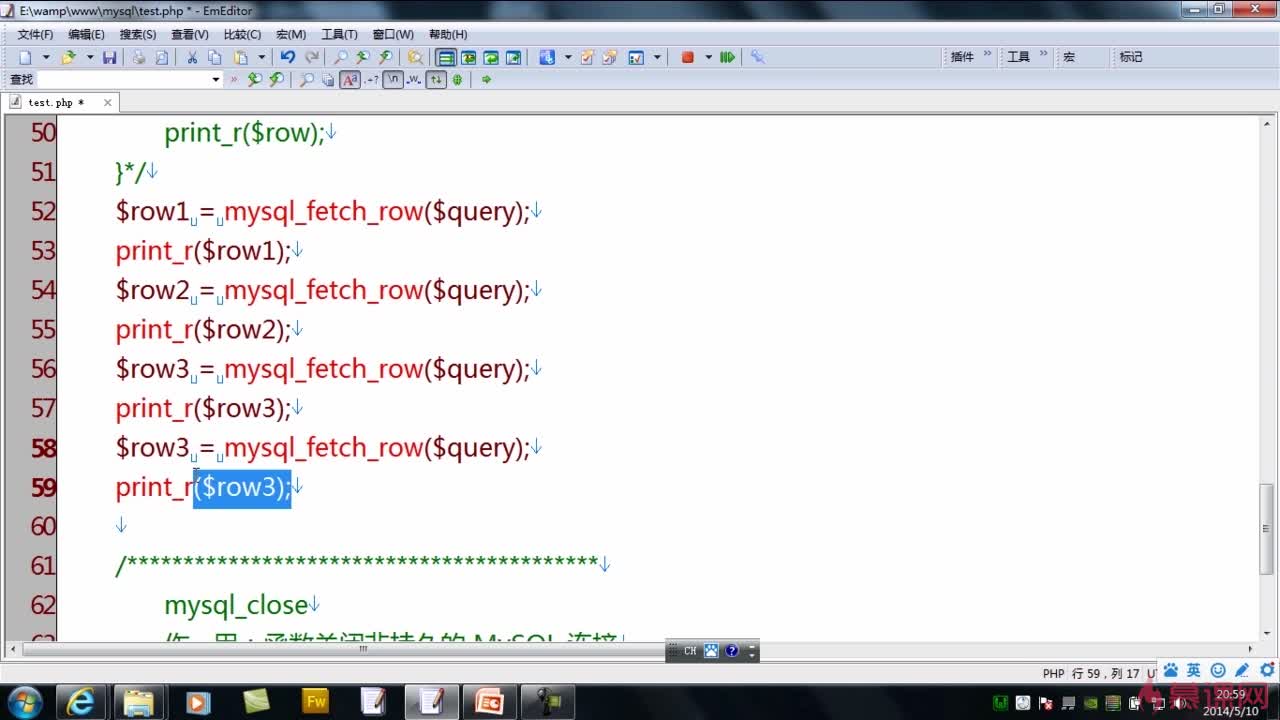The image size is (1280, 720).
Task: Open the 比较(C) menu
Action: 242,34
